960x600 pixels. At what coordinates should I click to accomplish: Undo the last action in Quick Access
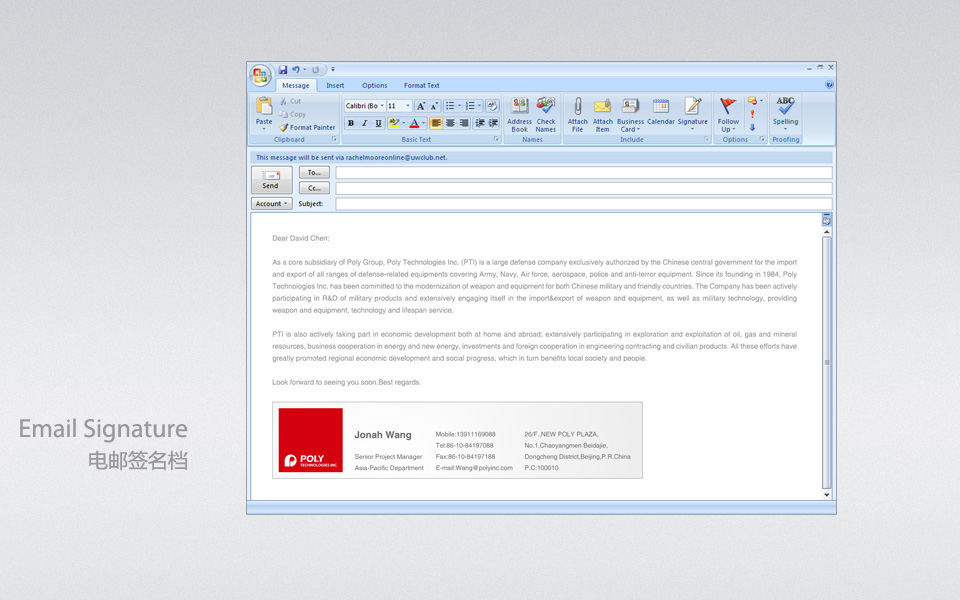[x=296, y=70]
